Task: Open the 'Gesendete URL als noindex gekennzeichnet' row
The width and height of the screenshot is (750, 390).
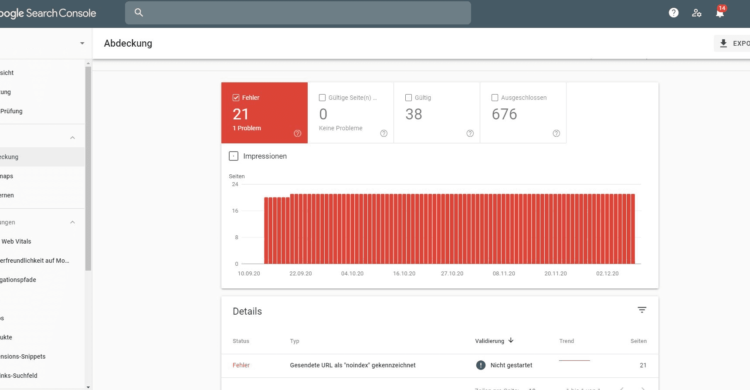Action: tap(439, 365)
